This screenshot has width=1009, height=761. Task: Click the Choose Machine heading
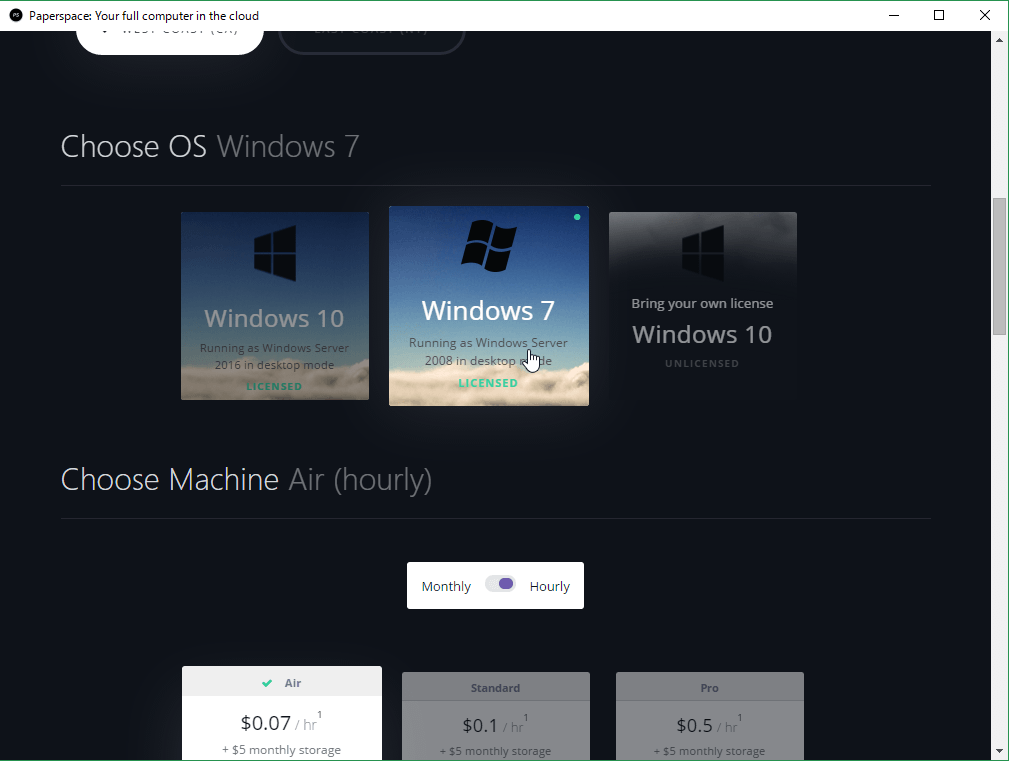pyautogui.click(x=246, y=480)
